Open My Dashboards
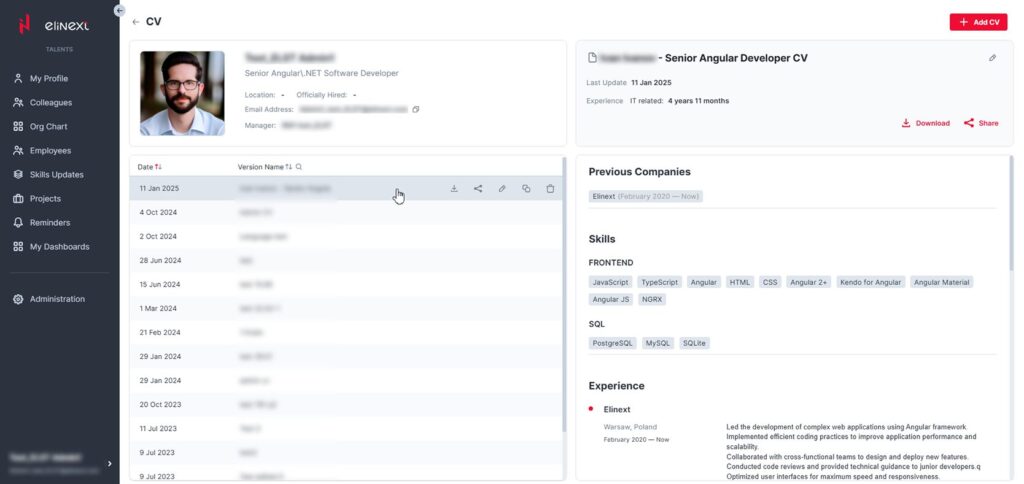The image size is (1024, 484). tap(59, 247)
